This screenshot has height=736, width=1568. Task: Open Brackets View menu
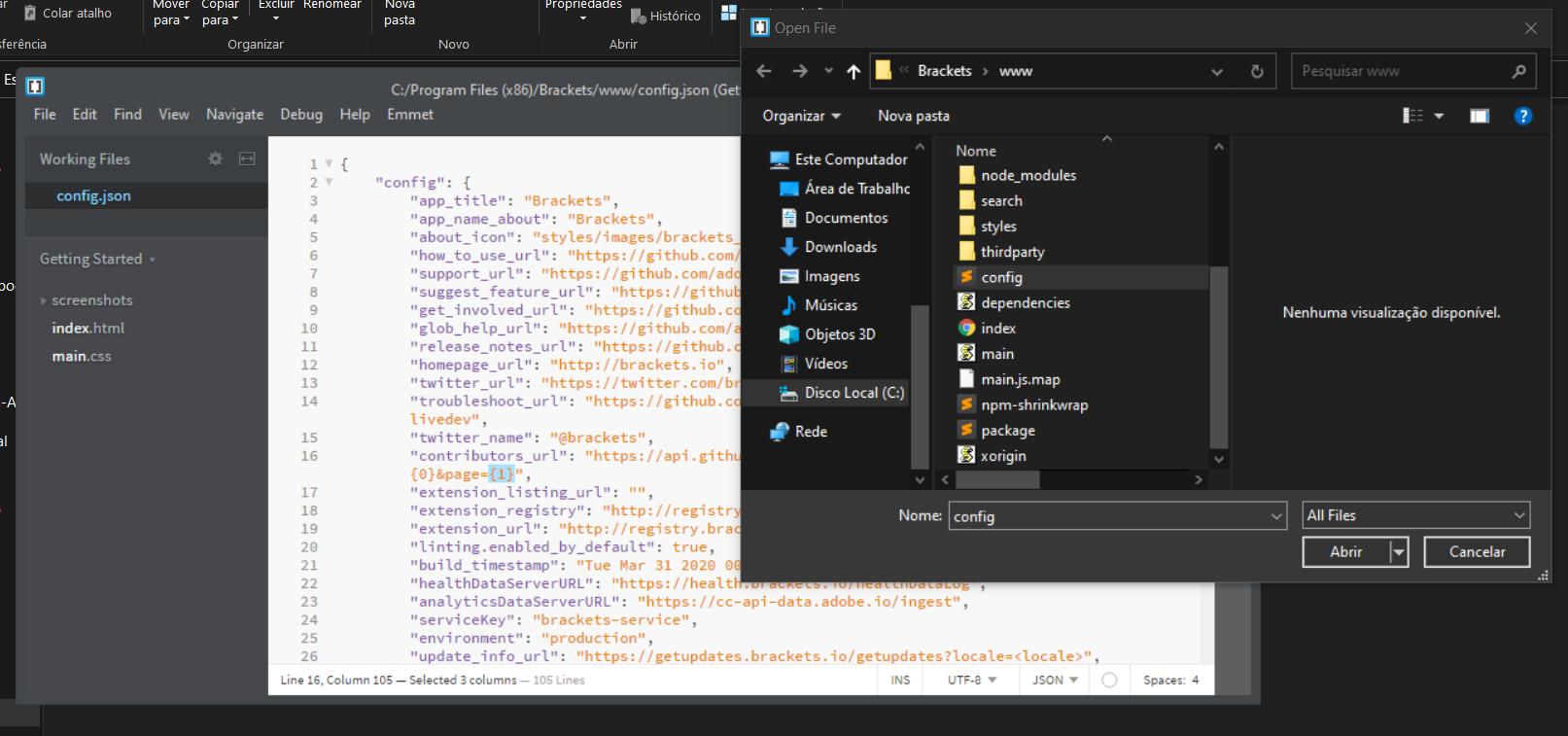[174, 115]
